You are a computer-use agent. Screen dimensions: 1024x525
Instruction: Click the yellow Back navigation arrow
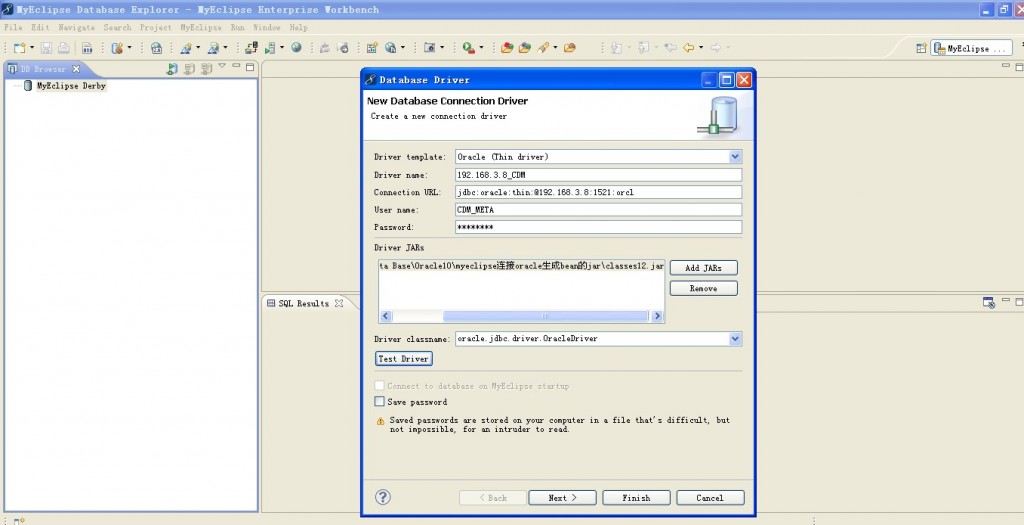(x=688, y=48)
